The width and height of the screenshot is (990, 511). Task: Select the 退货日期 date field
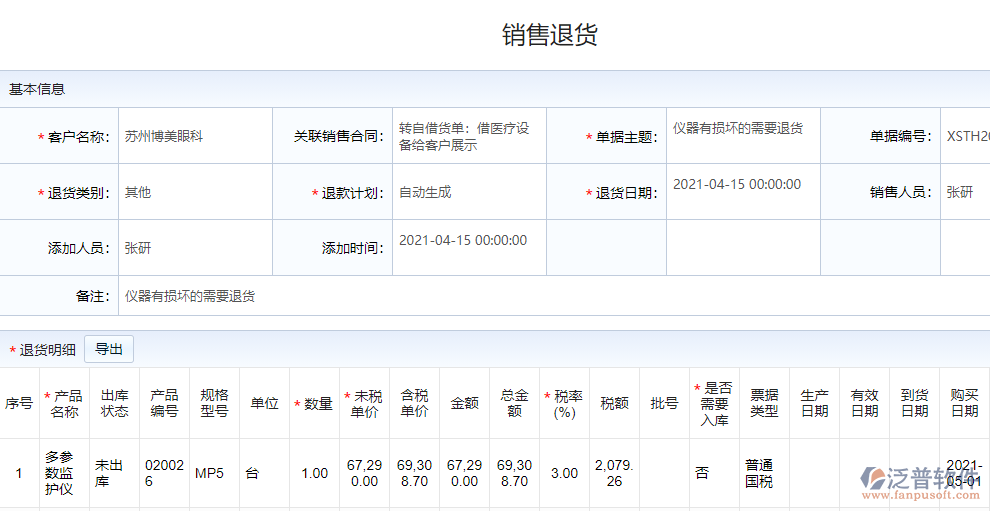pyautogui.click(x=737, y=185)
